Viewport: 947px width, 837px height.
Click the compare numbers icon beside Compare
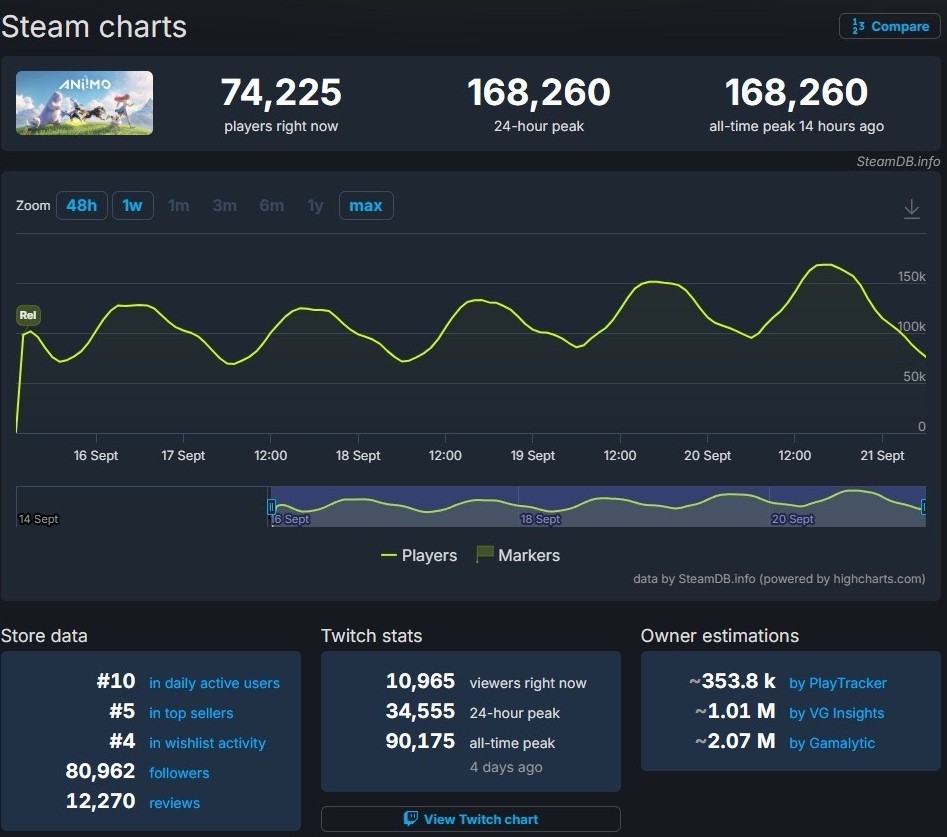(x=858, y=26)
